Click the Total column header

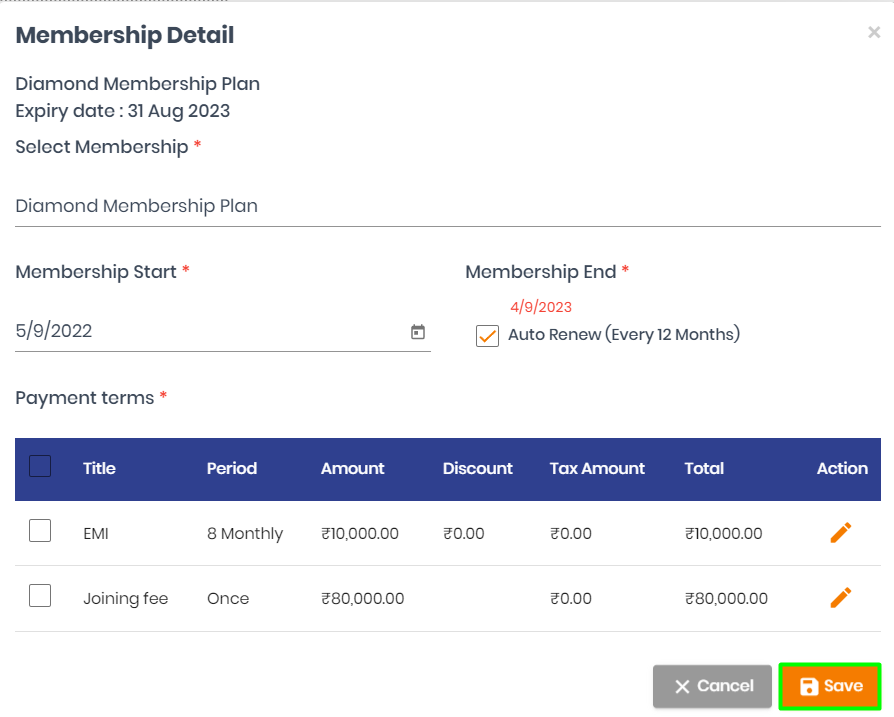[704, 469]
